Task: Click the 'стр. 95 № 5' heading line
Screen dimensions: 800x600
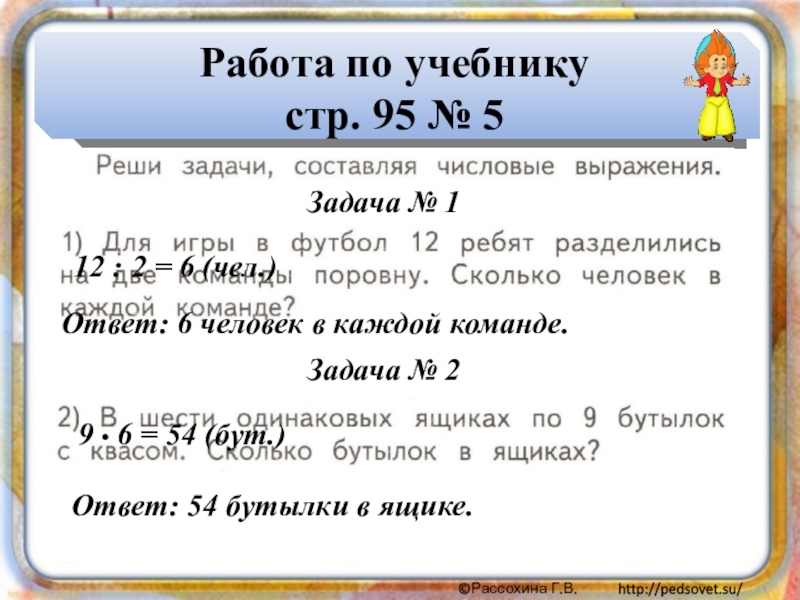Action: coord(394,115)
